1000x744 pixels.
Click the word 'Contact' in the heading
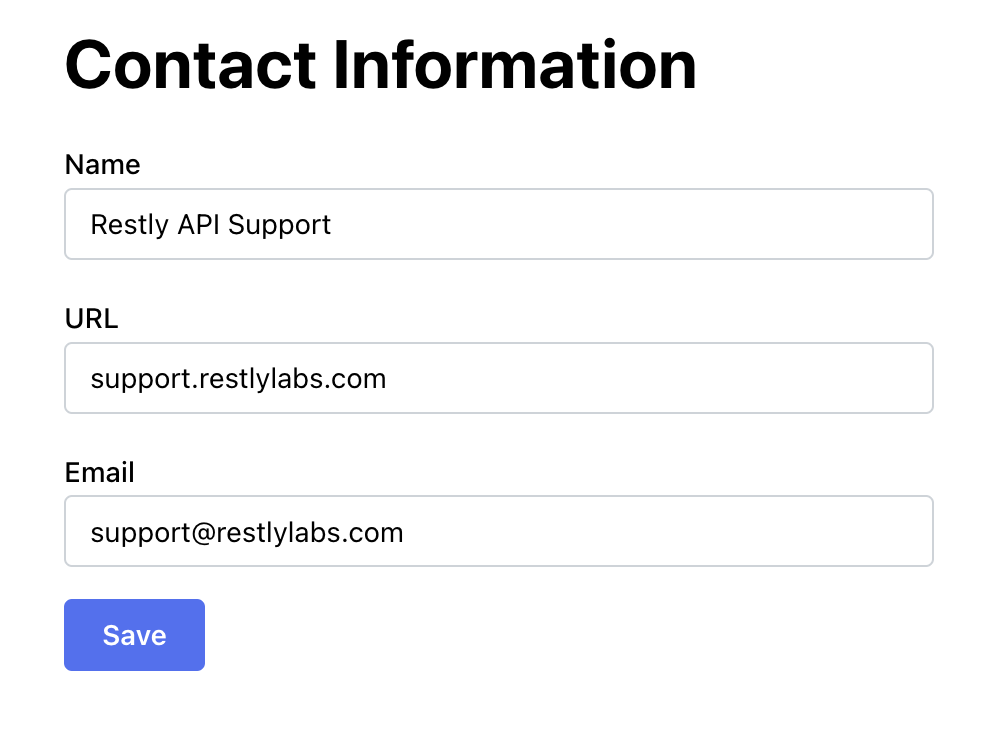pyautogui.click(x=191, y=64)
